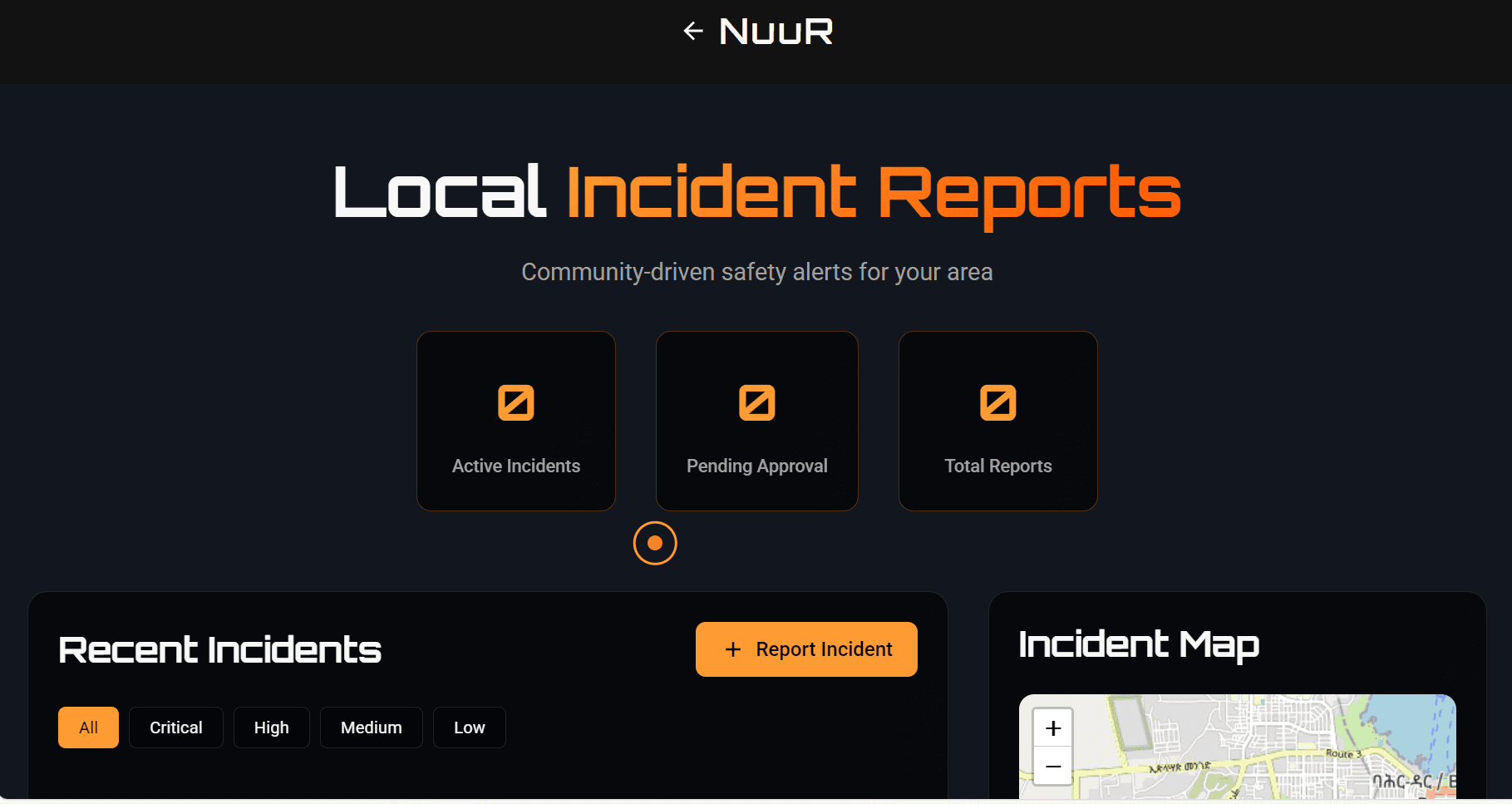The height and width of the screenshot is (804, 1512).
Task: Click the back arrow next to NuuR
Action: click(692, 31)
